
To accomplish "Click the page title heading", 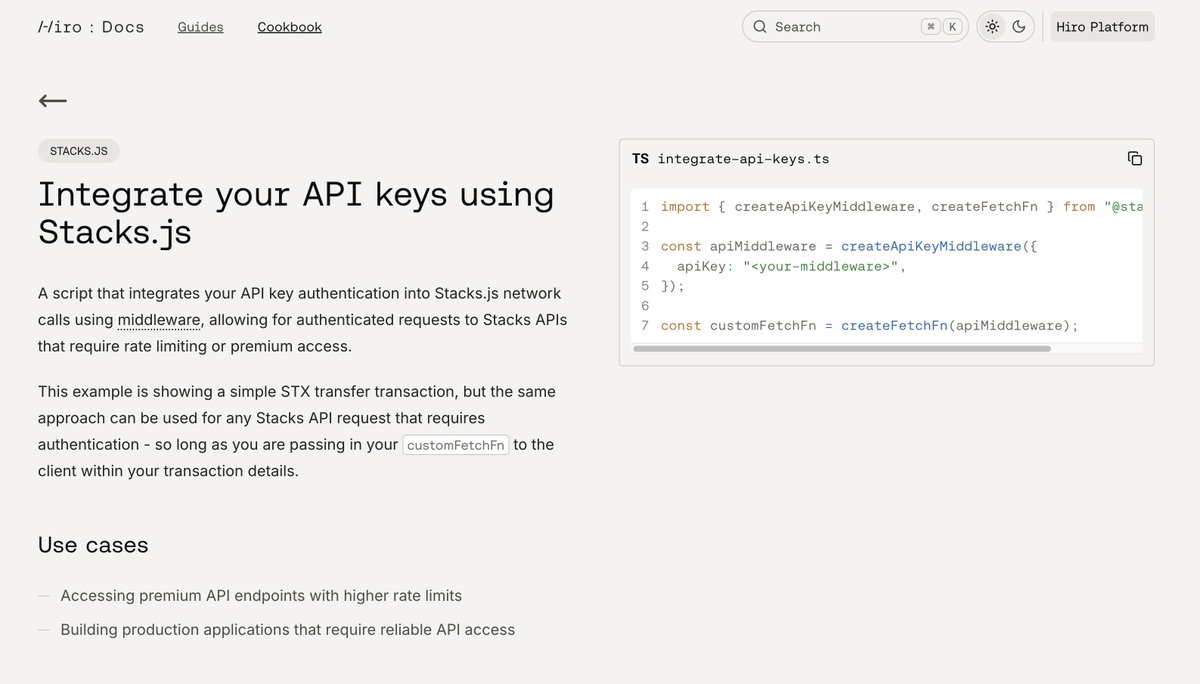I will pyautogui.click(x=296, y=212).
